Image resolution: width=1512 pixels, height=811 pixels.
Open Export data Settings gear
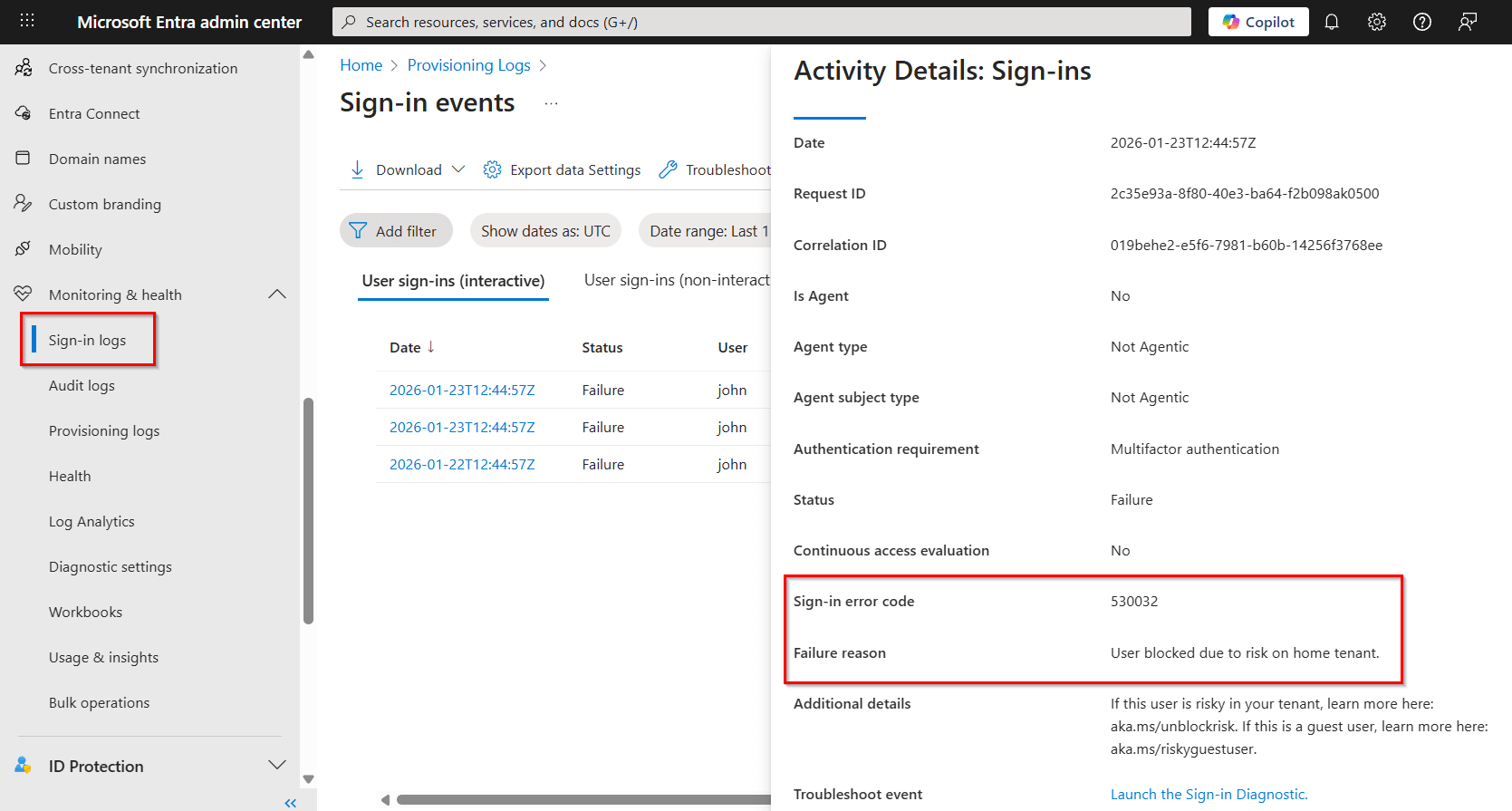tap(492, 169)
